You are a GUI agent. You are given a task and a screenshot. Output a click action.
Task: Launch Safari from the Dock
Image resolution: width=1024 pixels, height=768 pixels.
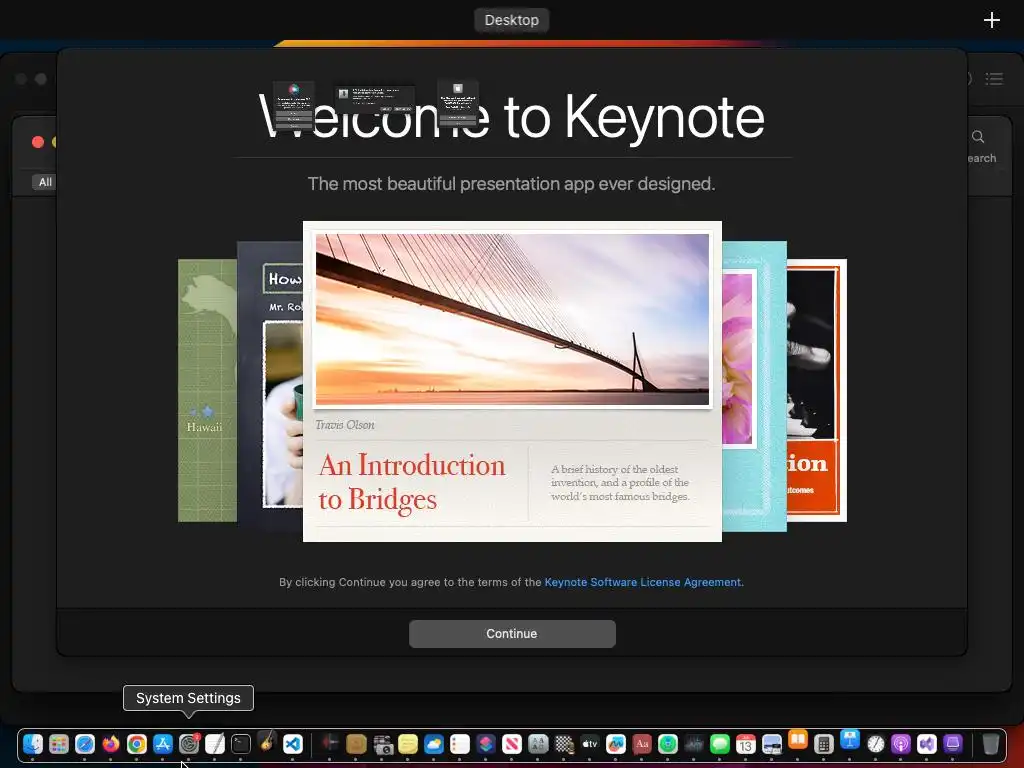pyautogui.click(x=85, y=744)
